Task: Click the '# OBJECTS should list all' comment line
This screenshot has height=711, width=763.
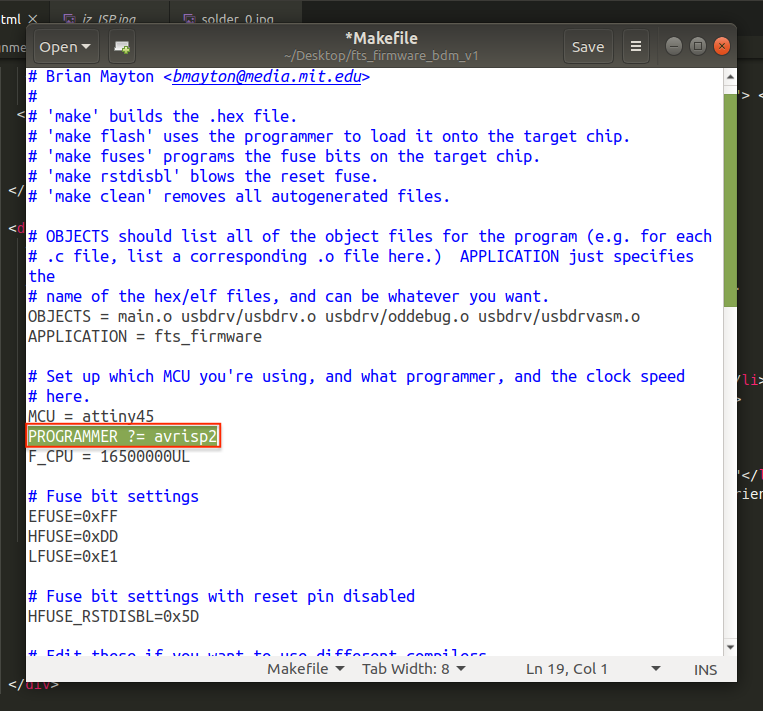Action: pyautogui.click(x=370, y=236)
